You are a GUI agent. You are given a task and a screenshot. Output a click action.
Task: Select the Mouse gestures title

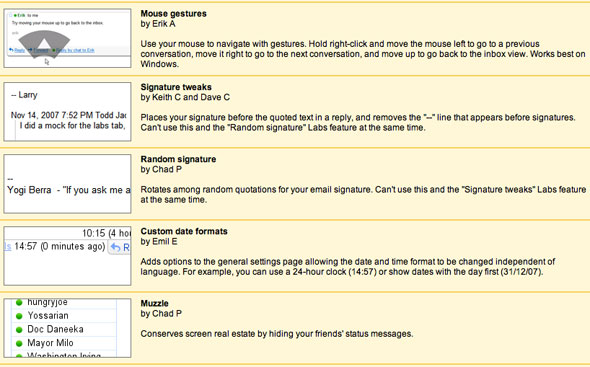(173, 14)
